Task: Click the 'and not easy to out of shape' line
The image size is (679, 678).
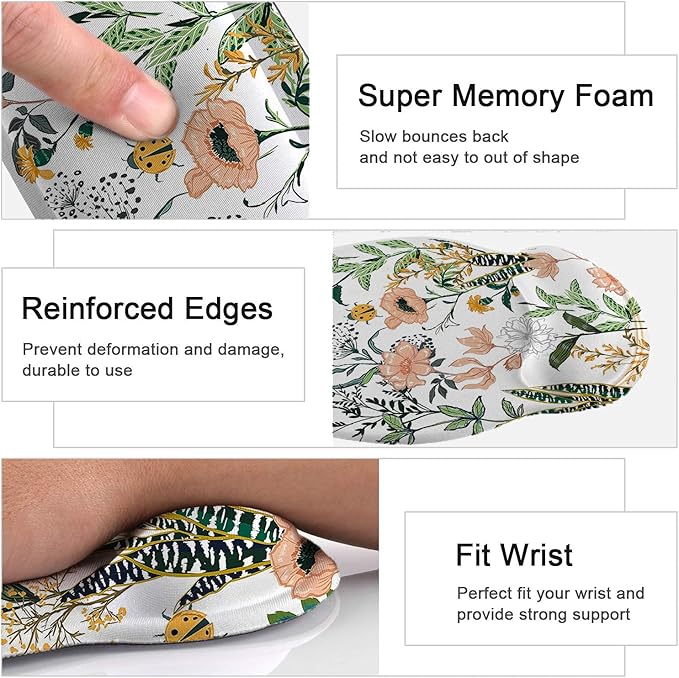Action: pyautogui.click(x=469, y=158)
